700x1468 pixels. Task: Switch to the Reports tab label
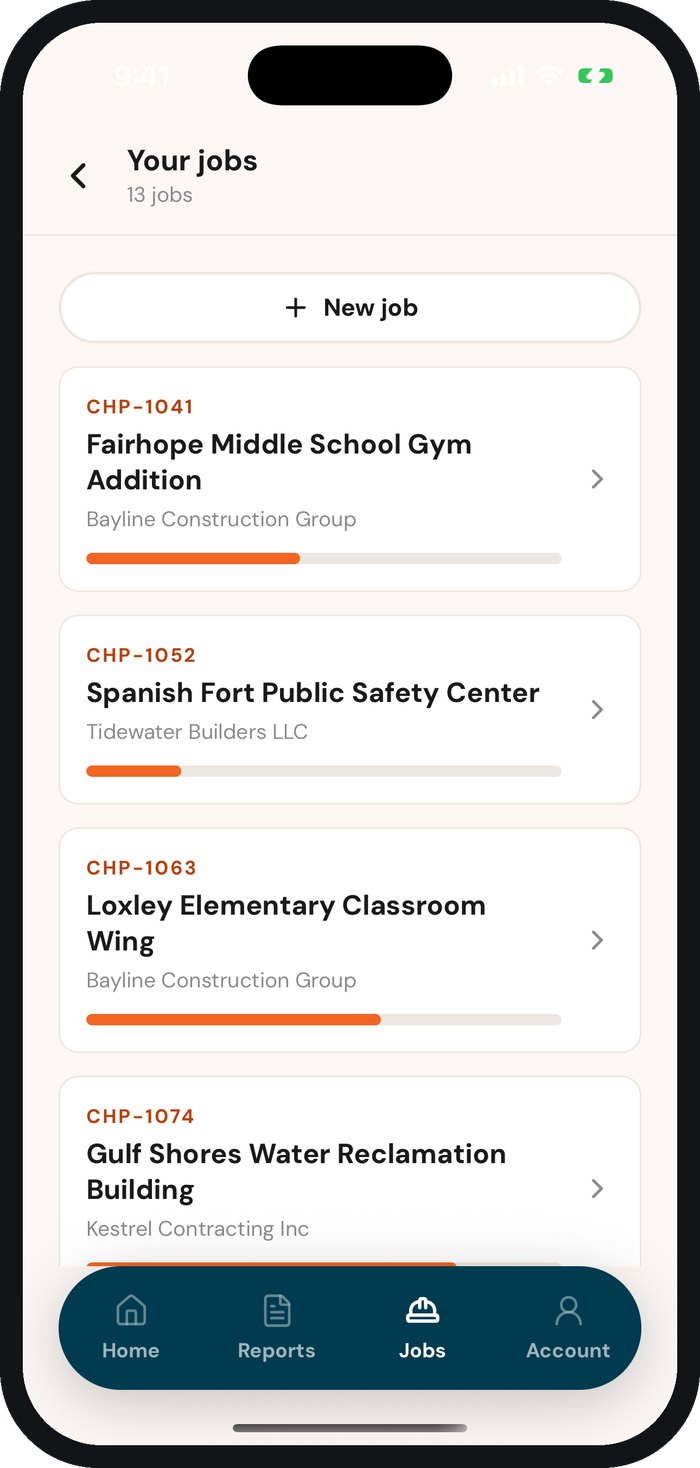pos(276,1350)
